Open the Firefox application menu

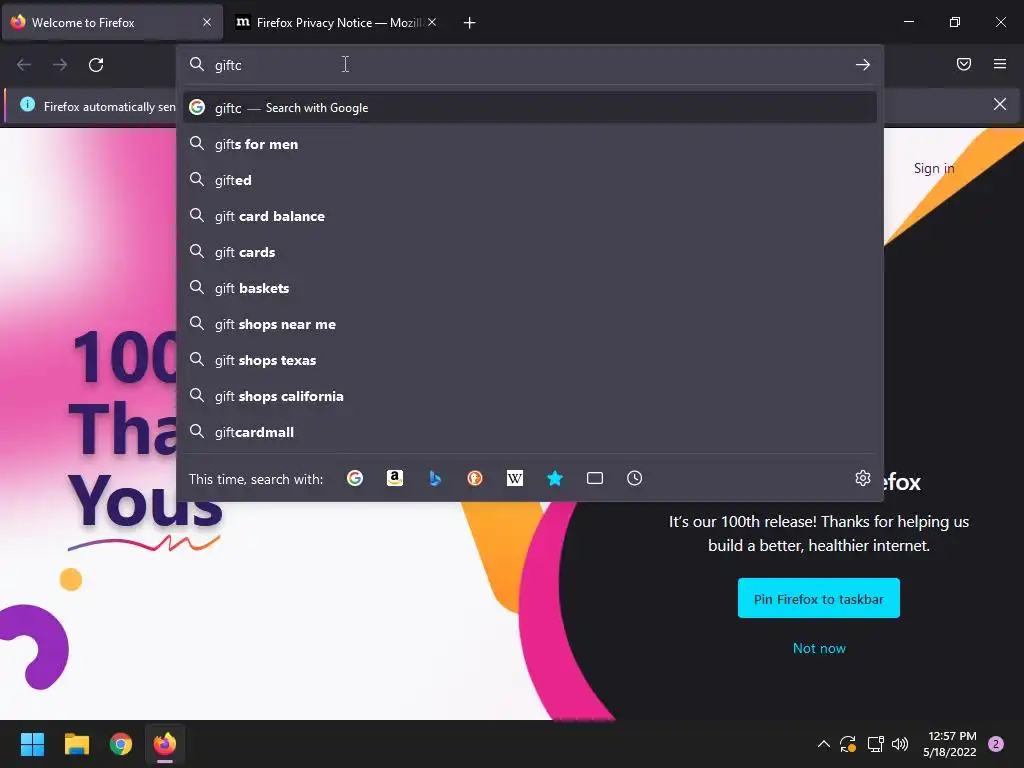pos(1000,64)
